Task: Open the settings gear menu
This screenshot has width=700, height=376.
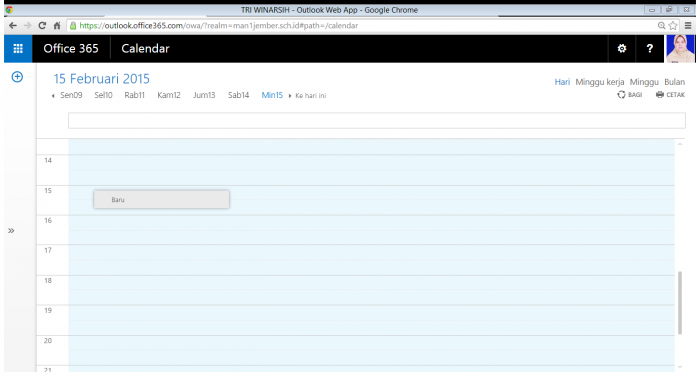Action: coord(621,49)
